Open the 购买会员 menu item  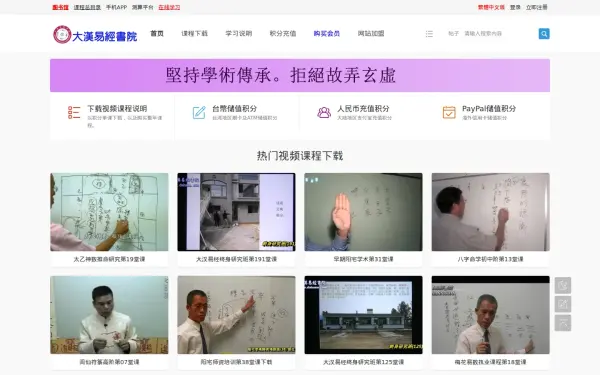coord(327,34)
